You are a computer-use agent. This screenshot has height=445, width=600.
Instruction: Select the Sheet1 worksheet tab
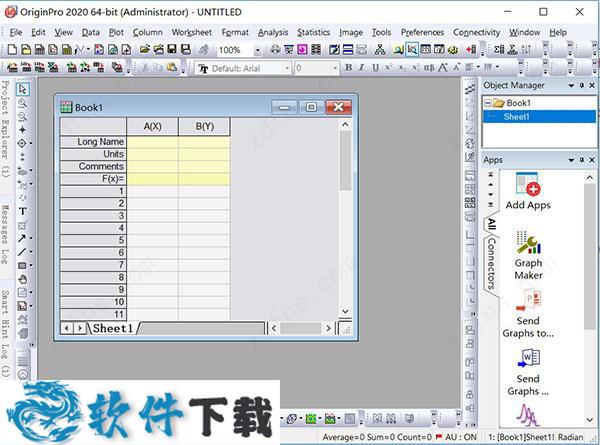pyautogui.click(x=113, y=328)
